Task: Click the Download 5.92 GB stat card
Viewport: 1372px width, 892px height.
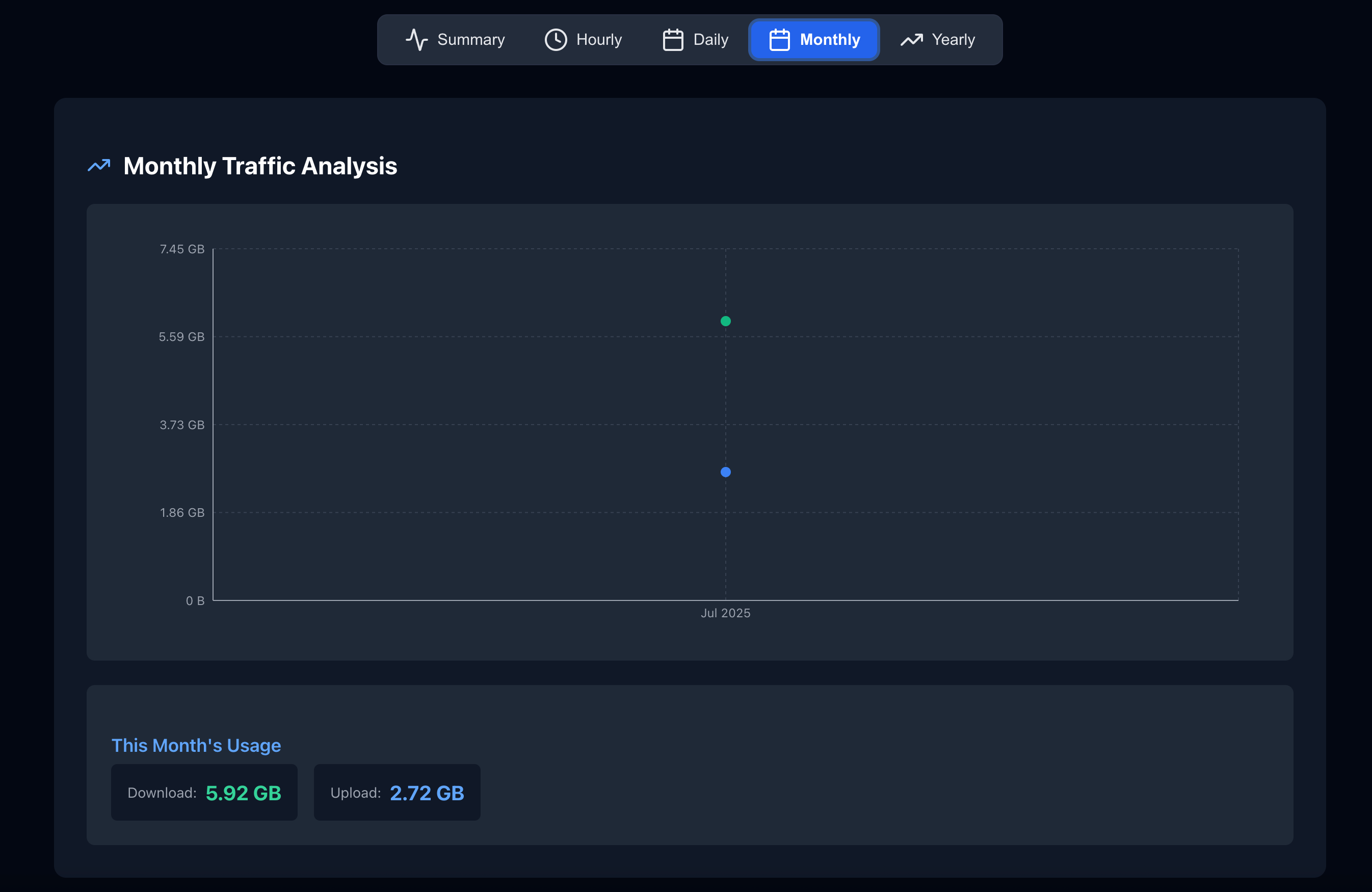Action: [204, 793]
